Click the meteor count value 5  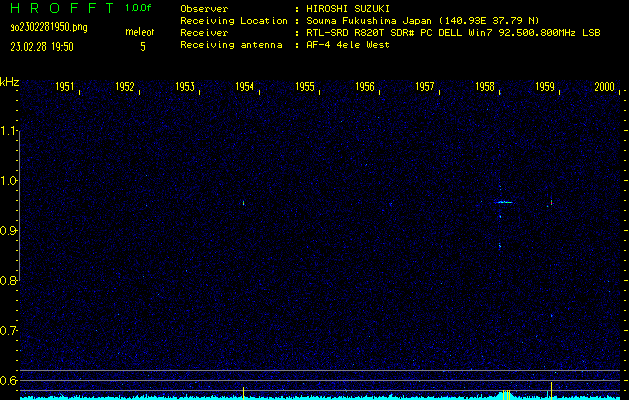143,47
